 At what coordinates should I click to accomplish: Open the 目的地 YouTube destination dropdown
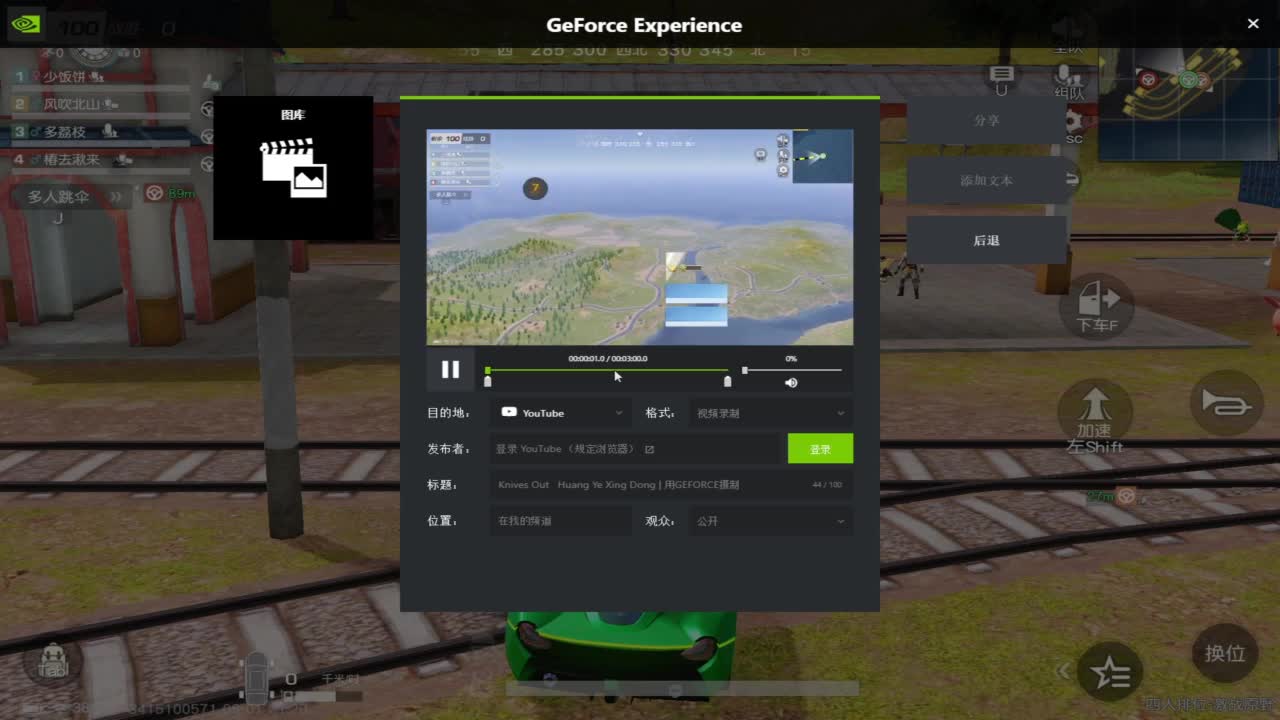pos(561,413)
